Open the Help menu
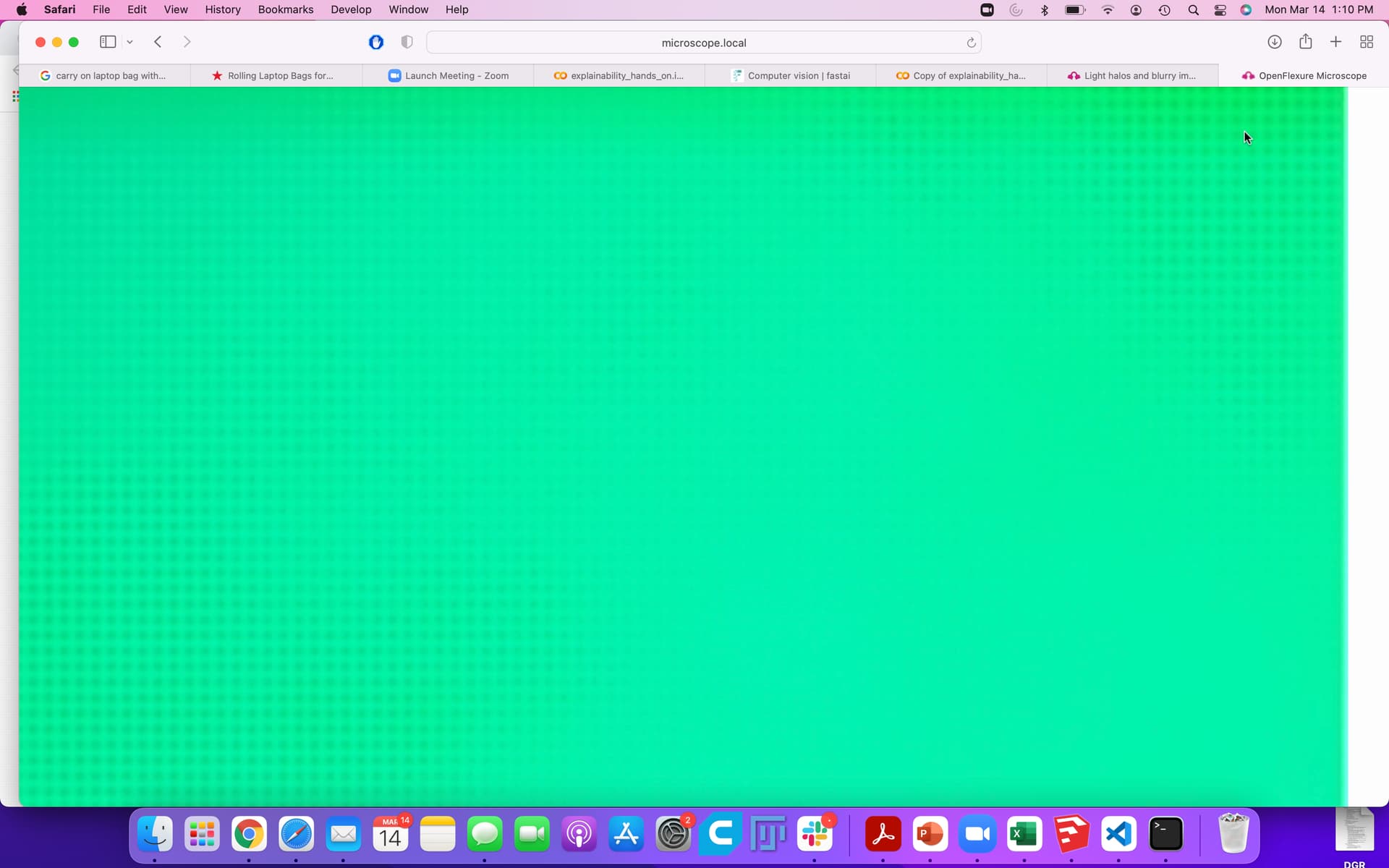 click(456, 9)
